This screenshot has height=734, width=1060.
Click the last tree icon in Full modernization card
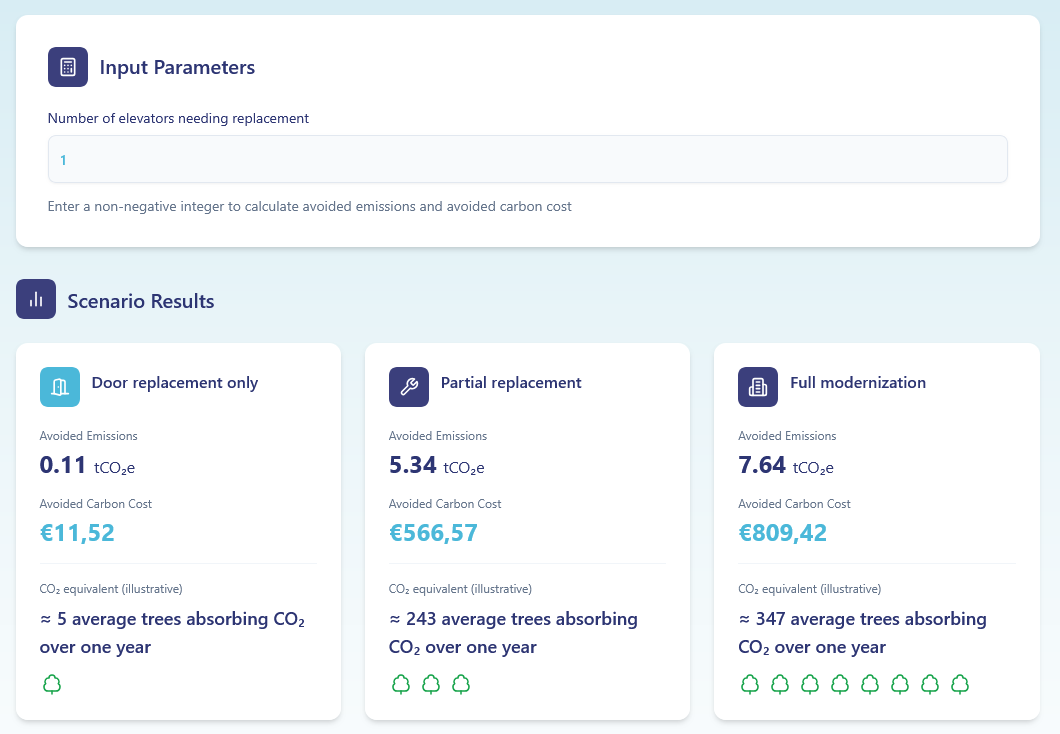coord(960,685)
